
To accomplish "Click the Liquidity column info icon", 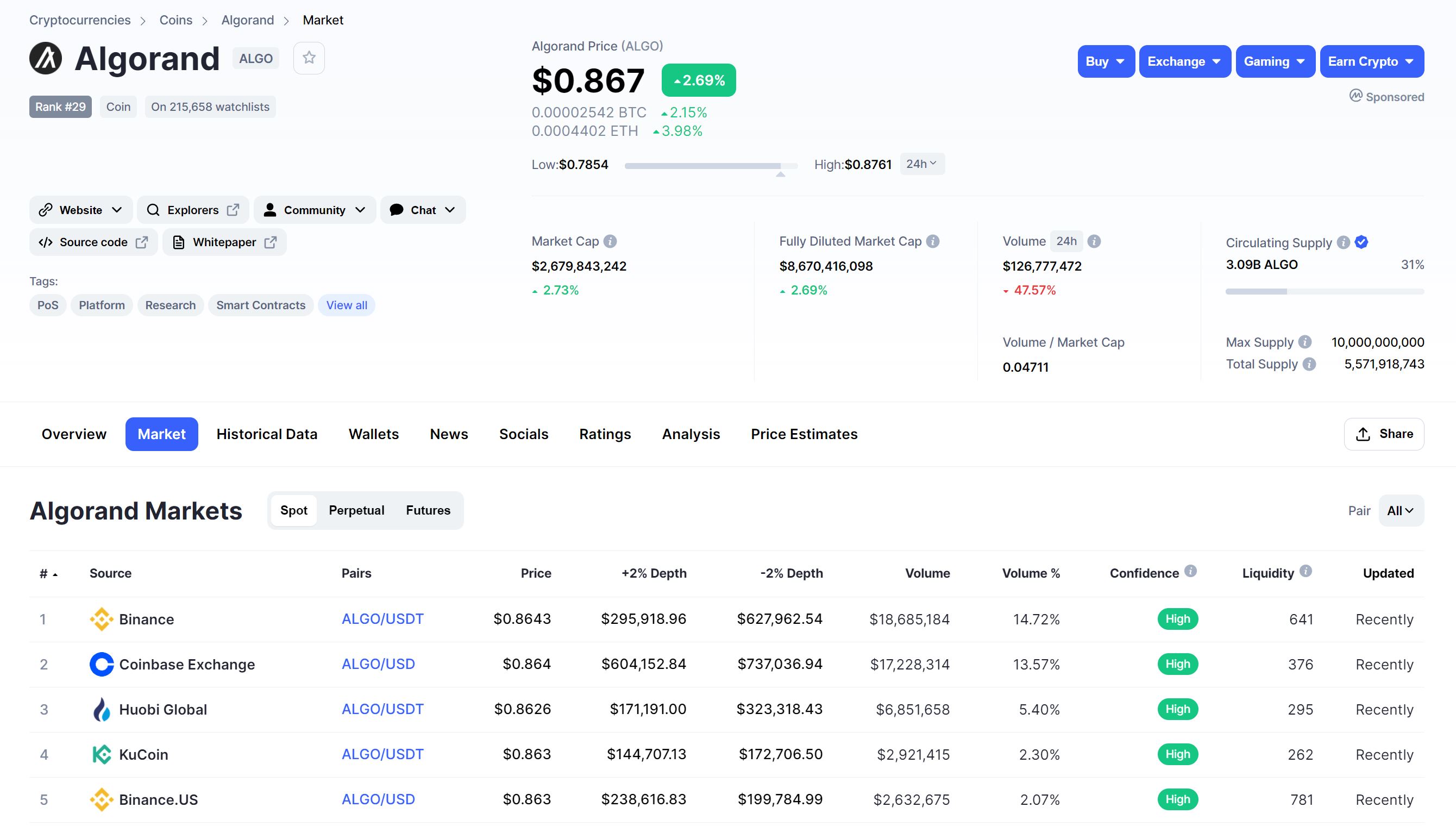I will (x=1306, y=571).
